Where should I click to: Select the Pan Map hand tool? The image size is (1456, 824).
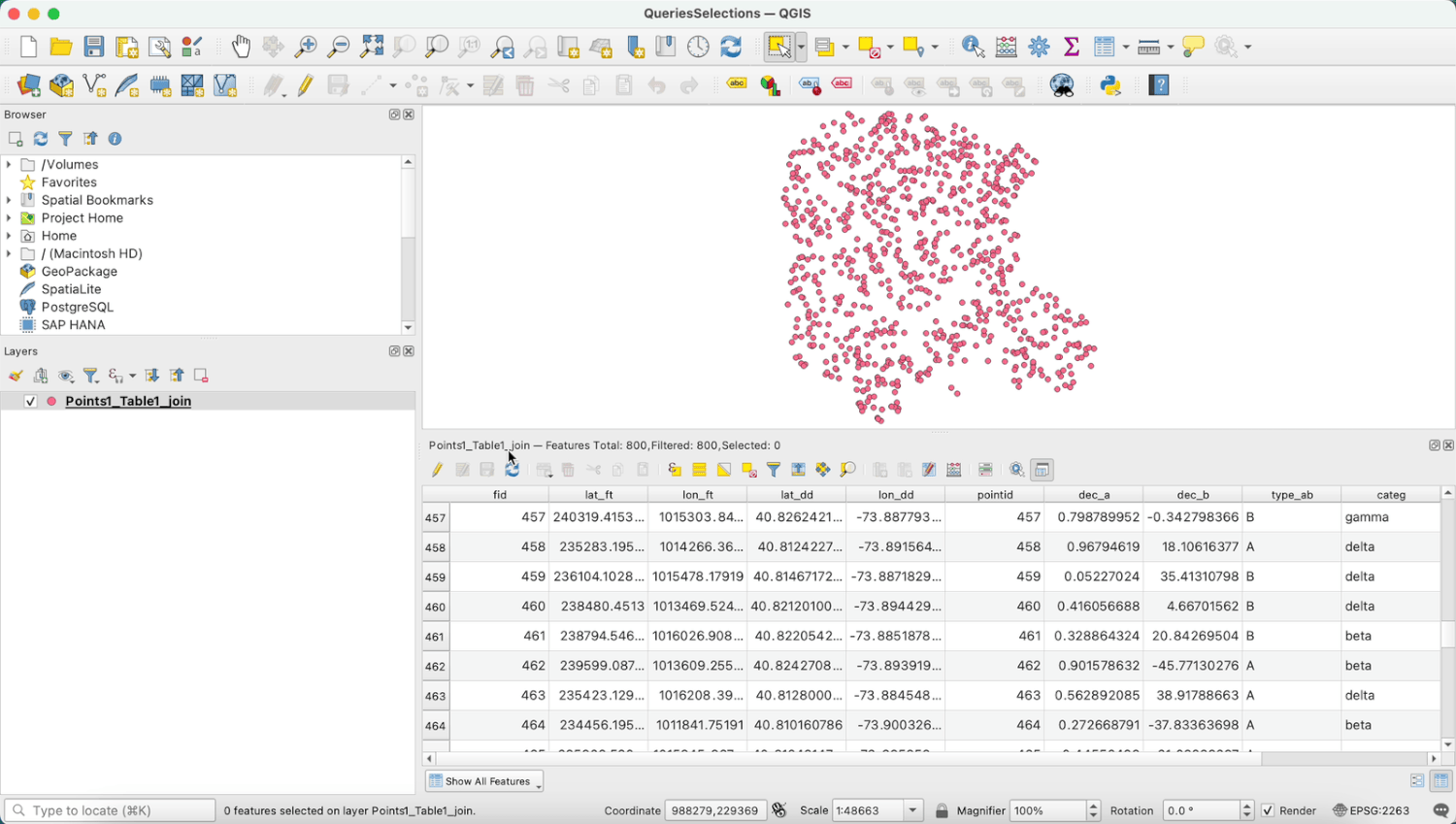[241, 46]
